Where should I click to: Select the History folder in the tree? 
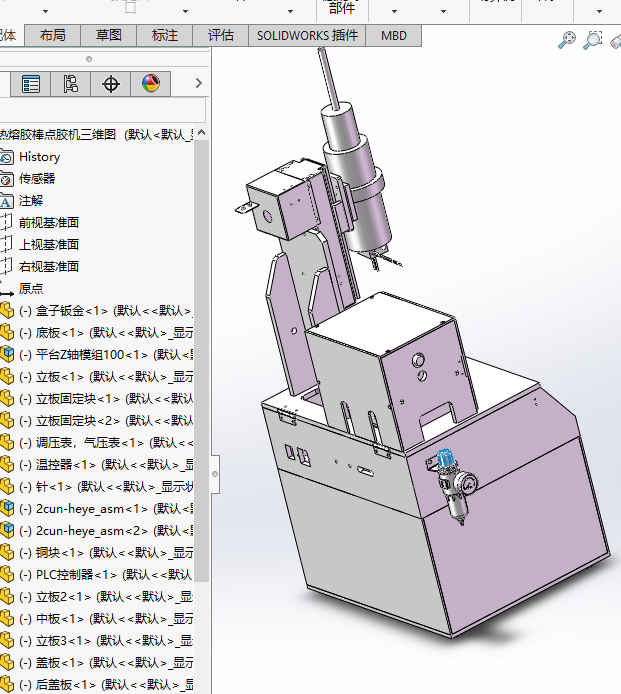pyautogui.click(x=39, y=157)
